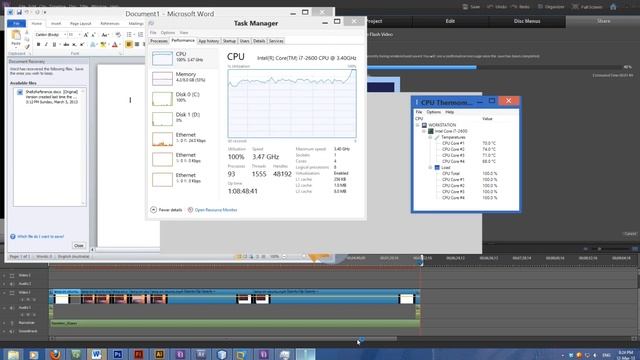Open dropdown arrow on recovered file entry
This screenshot has height=360, width=640.
click(x=83, y=92)
